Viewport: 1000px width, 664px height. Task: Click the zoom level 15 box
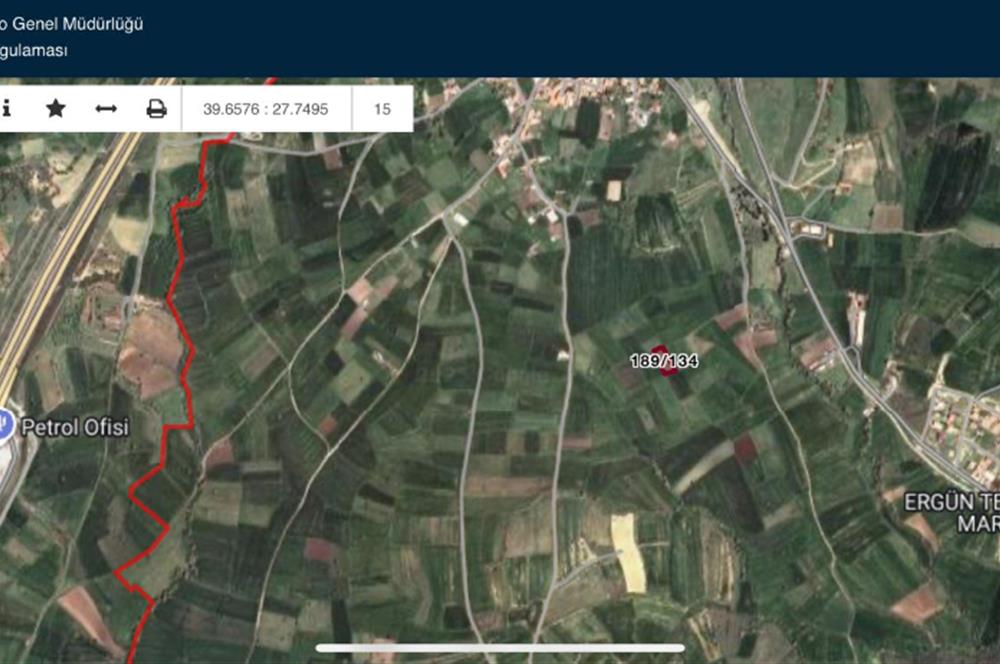coord(382,108)
